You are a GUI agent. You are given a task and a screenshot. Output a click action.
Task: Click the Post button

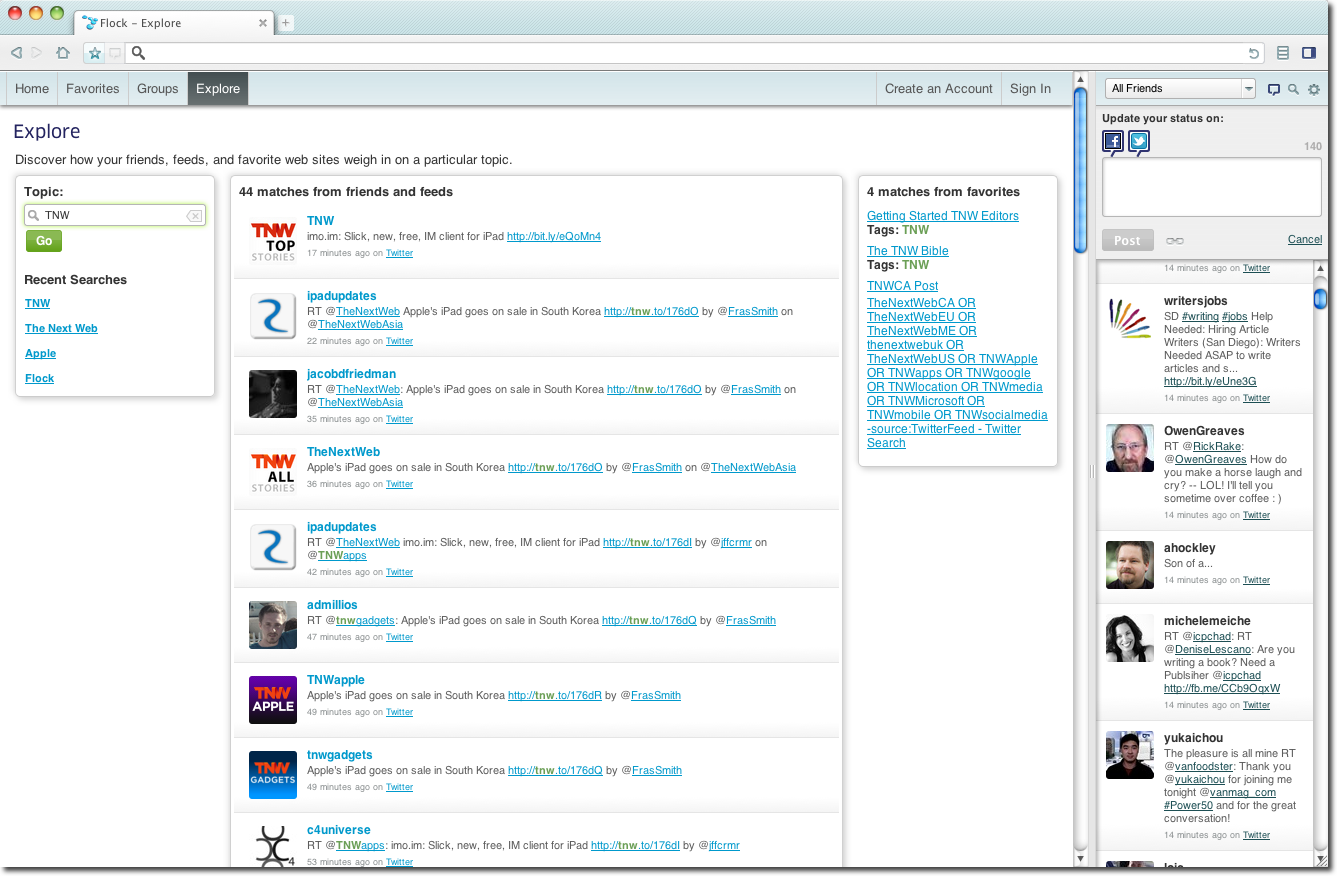click(1127, 240)
